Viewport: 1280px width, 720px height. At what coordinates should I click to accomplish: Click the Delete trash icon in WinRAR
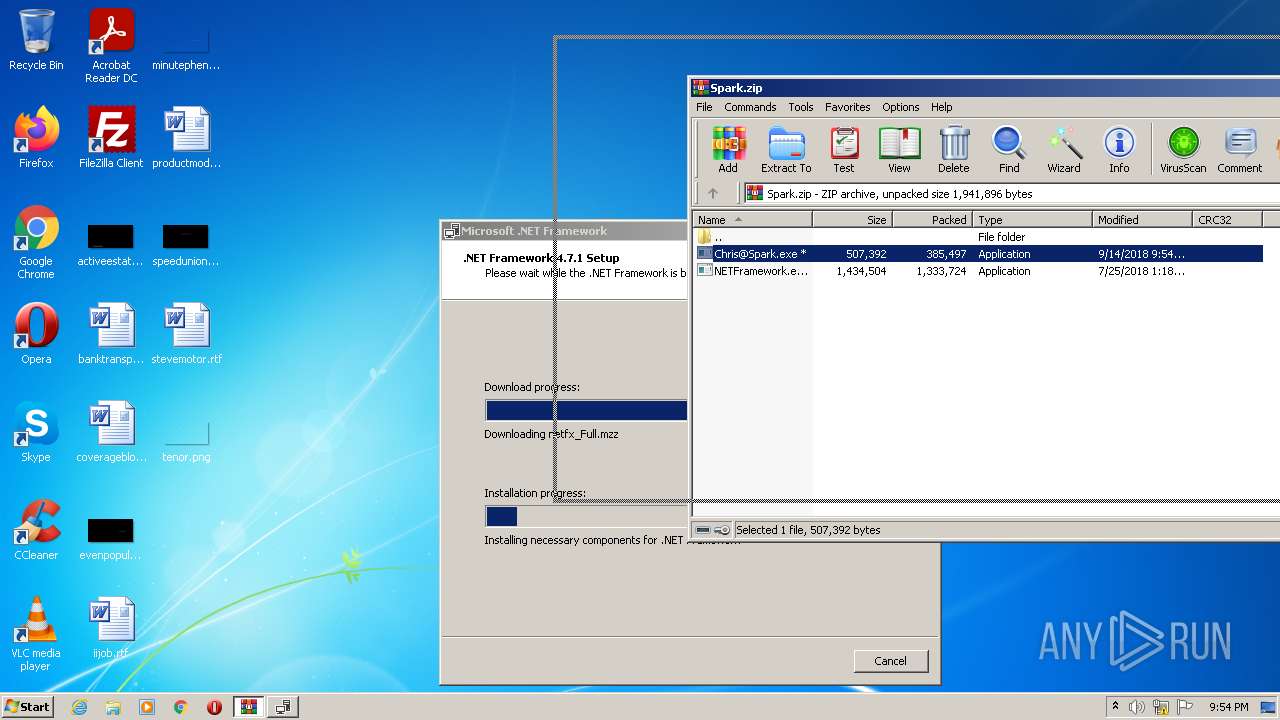tap(954, 150)
